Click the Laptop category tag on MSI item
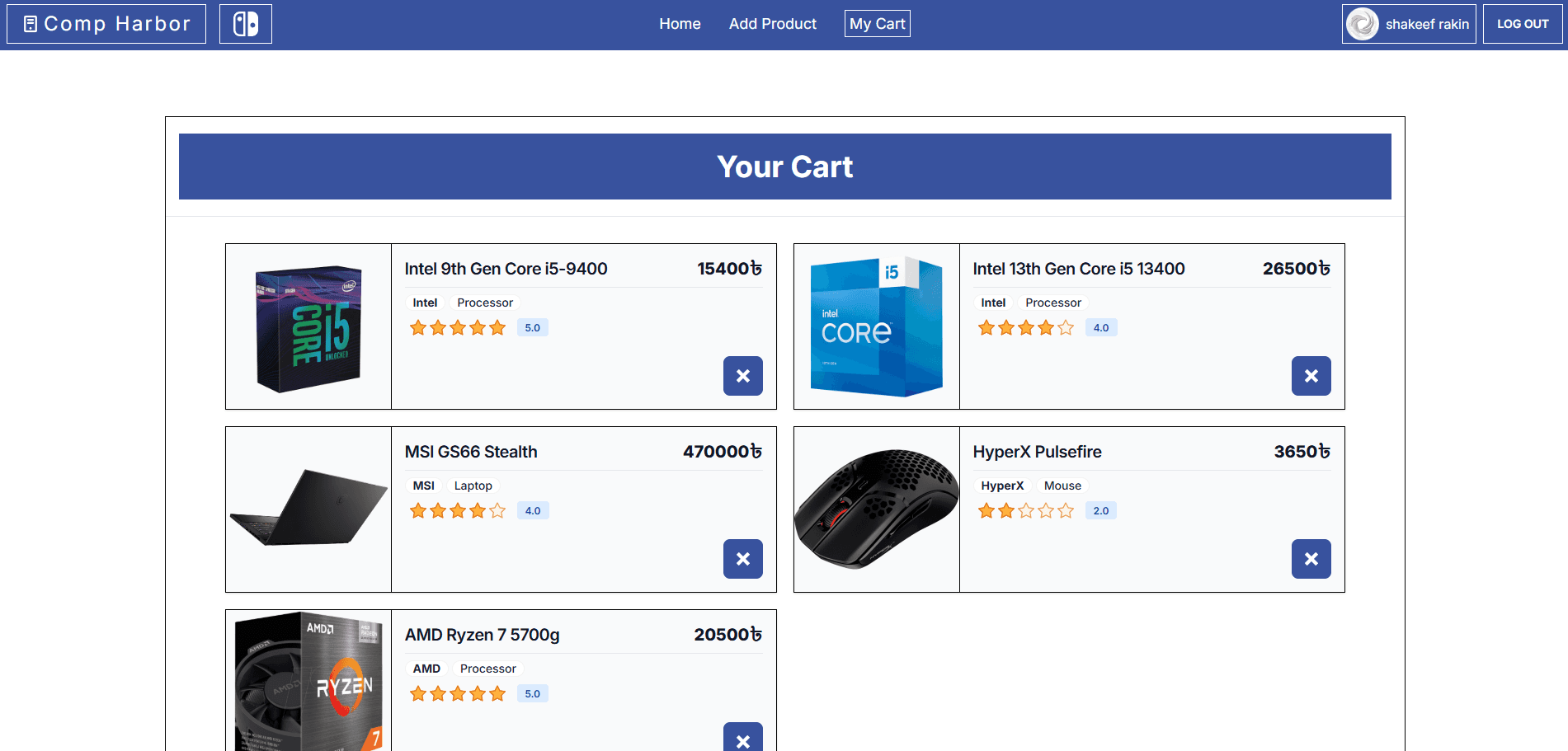The height and width of the screenshot is (751, 1568). pos(473,486)
